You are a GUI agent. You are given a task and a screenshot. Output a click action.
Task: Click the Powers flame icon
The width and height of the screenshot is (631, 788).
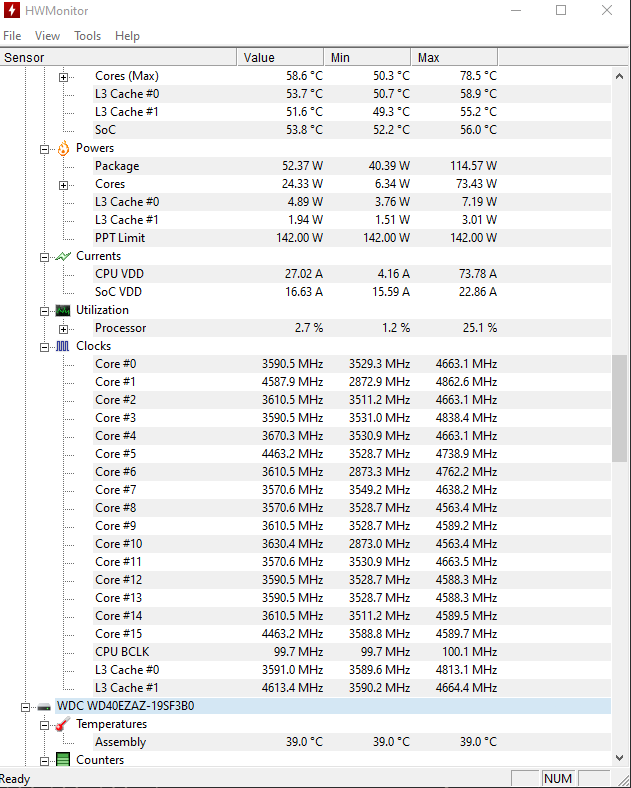(63, 148)
